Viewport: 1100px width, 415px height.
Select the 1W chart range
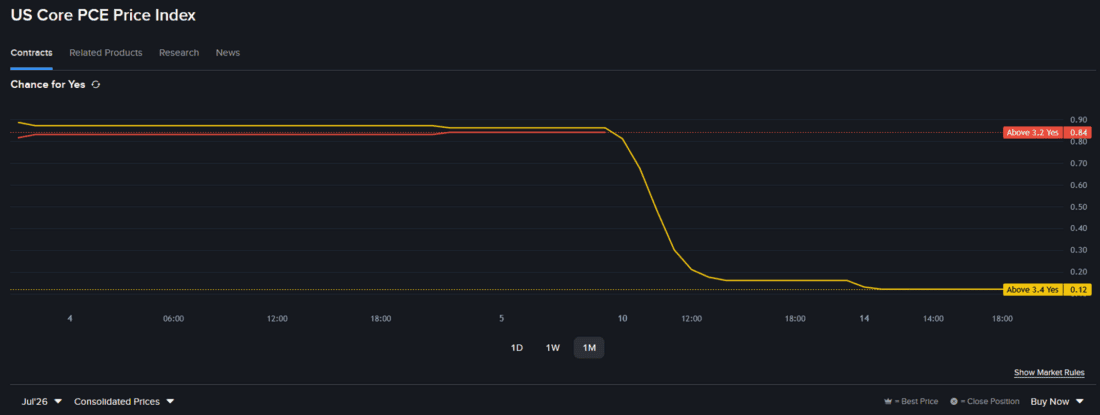click(x=553, y=348)
